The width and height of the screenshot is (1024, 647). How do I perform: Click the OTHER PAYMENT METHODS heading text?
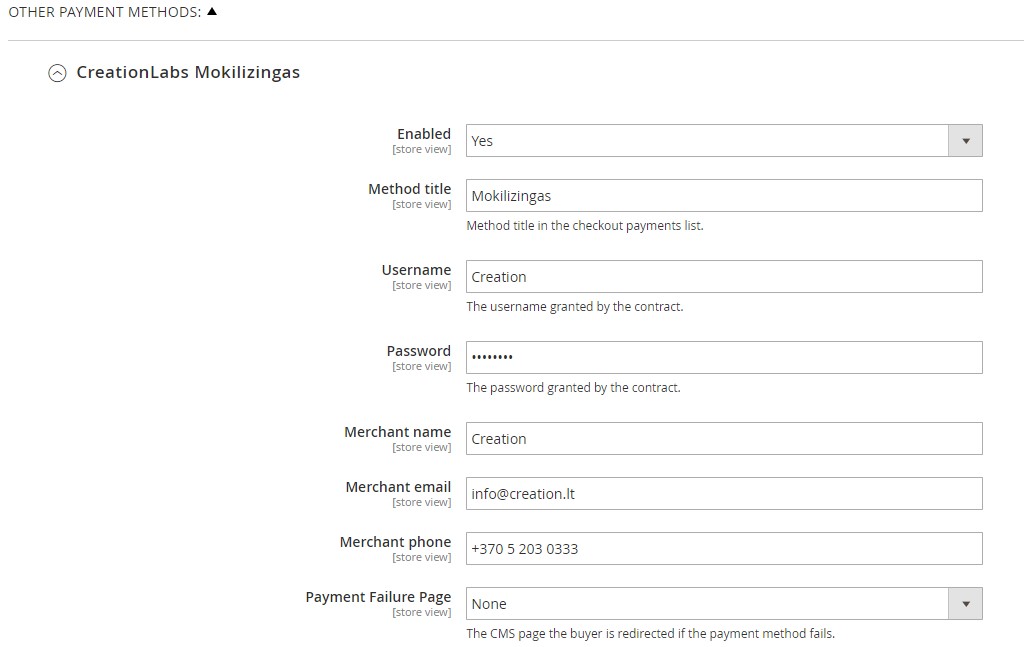click(x=104, y=12)
